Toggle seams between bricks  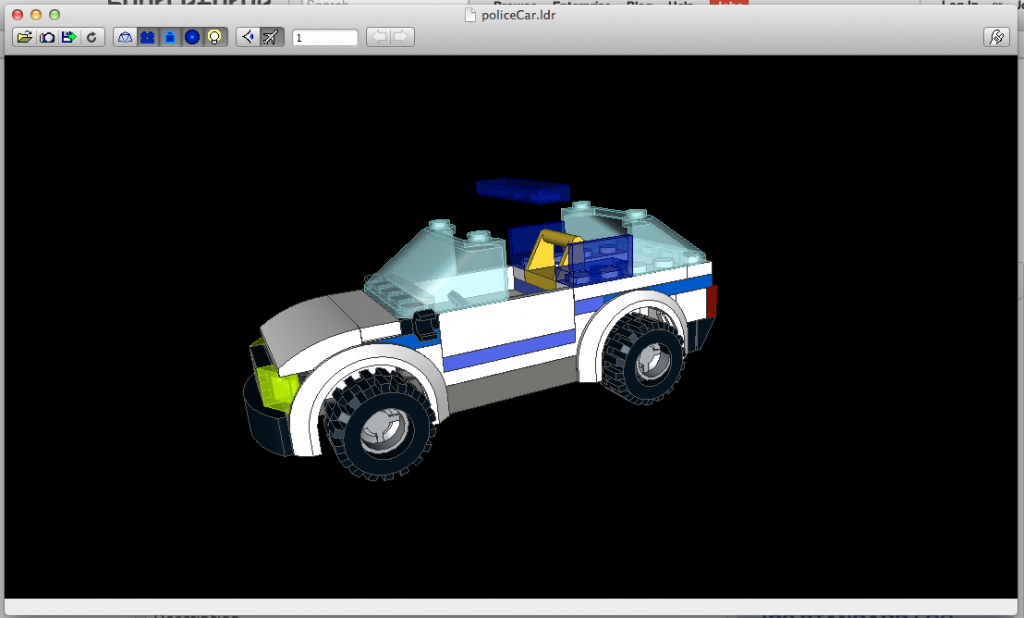148,37
